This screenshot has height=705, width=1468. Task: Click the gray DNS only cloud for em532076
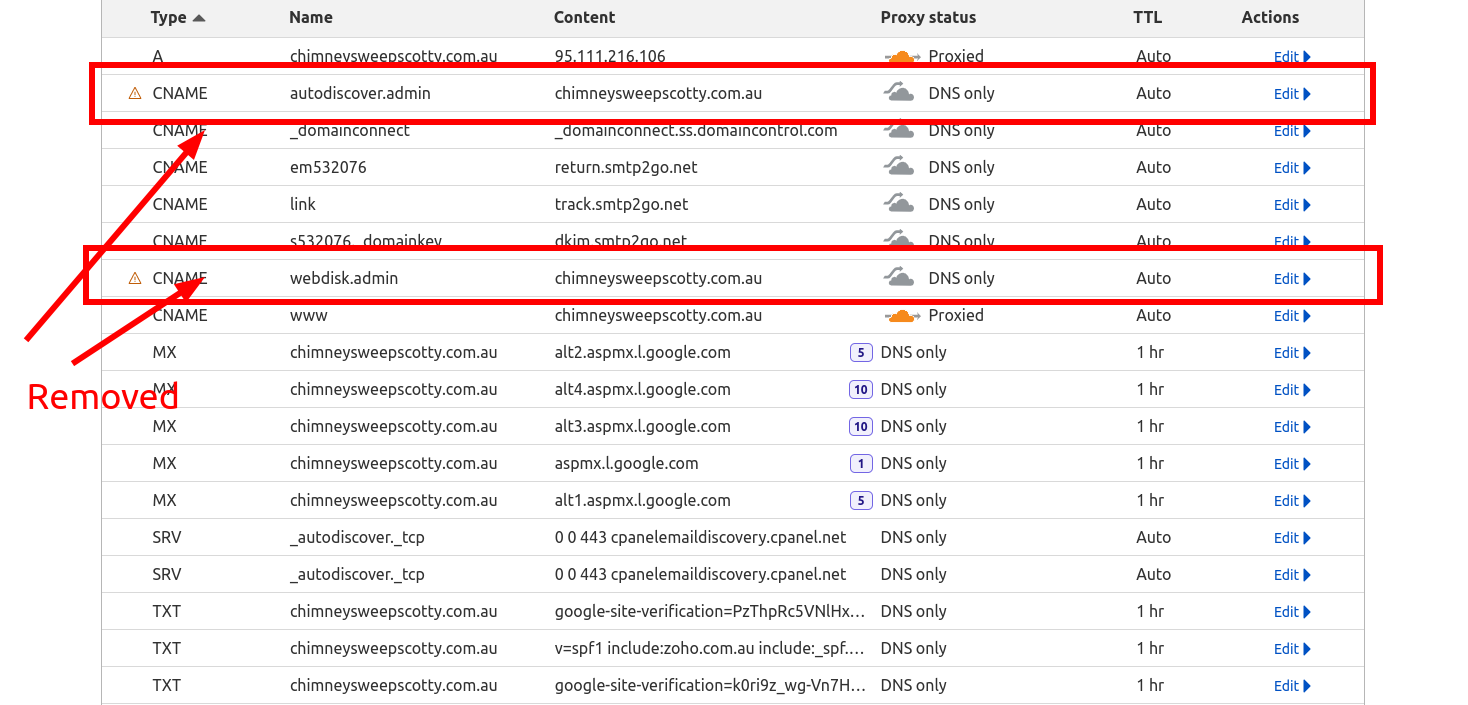pos(899,167)
